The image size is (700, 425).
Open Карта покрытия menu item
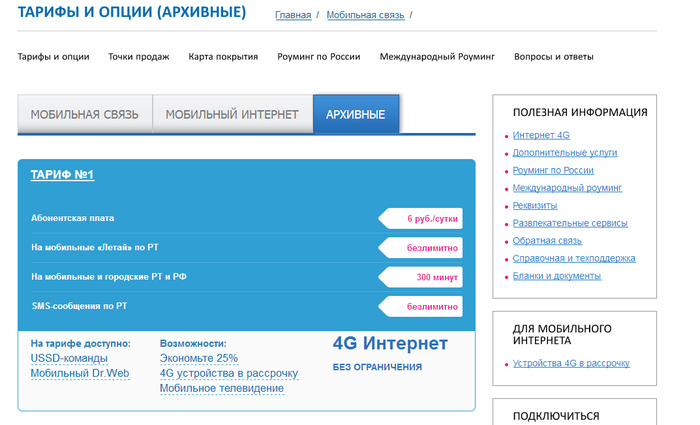[x=222, y=57]
